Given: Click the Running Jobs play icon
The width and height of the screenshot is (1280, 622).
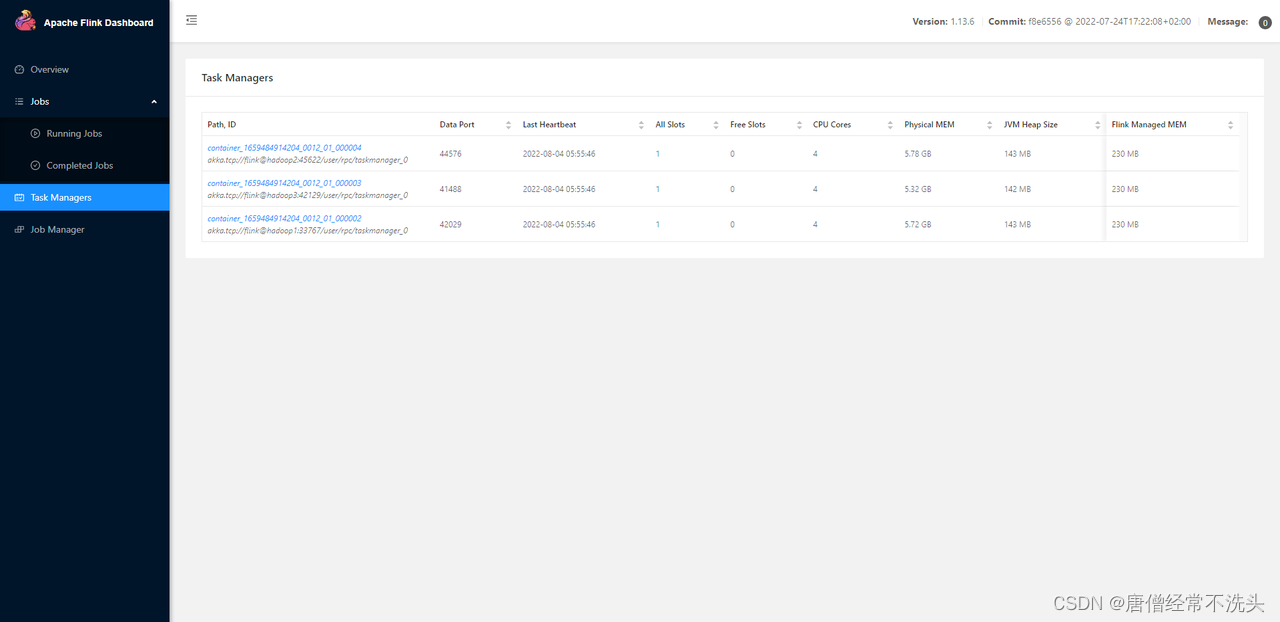Looking at the screenshot, I should pos(36,134).
